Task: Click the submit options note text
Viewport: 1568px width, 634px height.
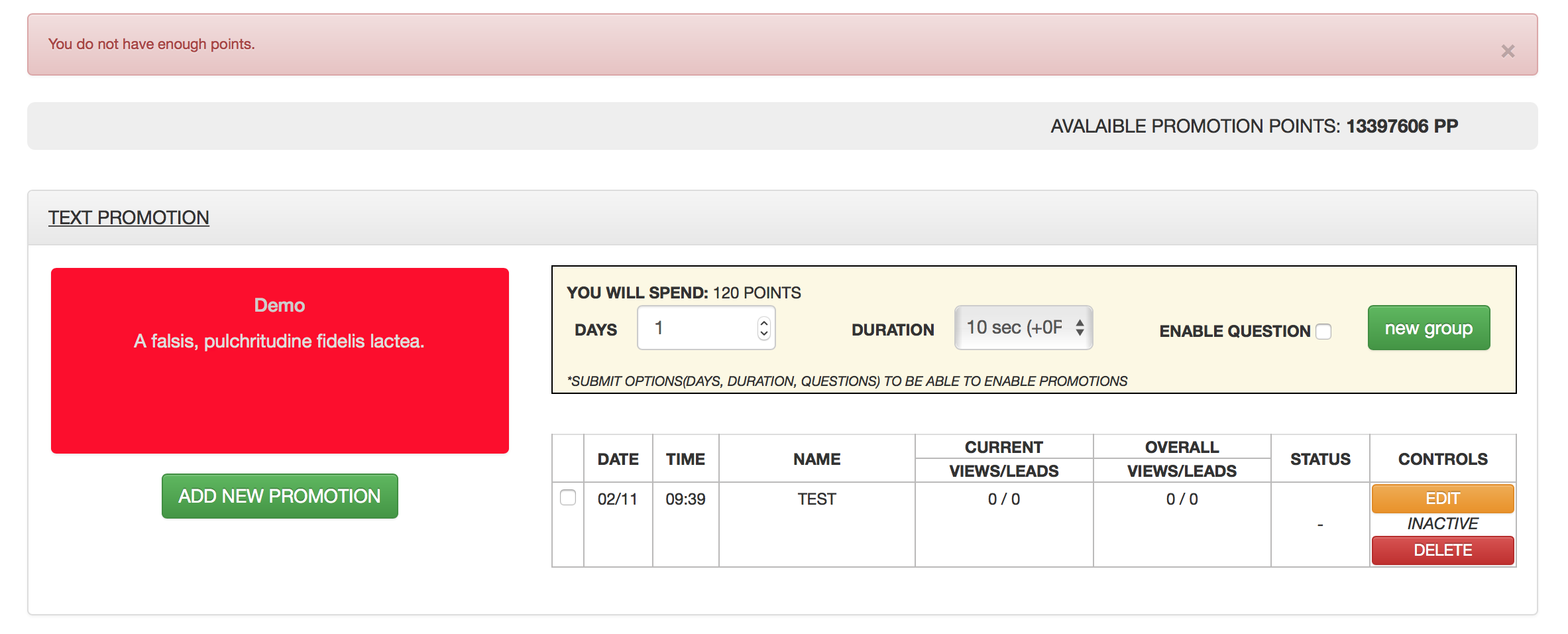Action: pos(847,381)
